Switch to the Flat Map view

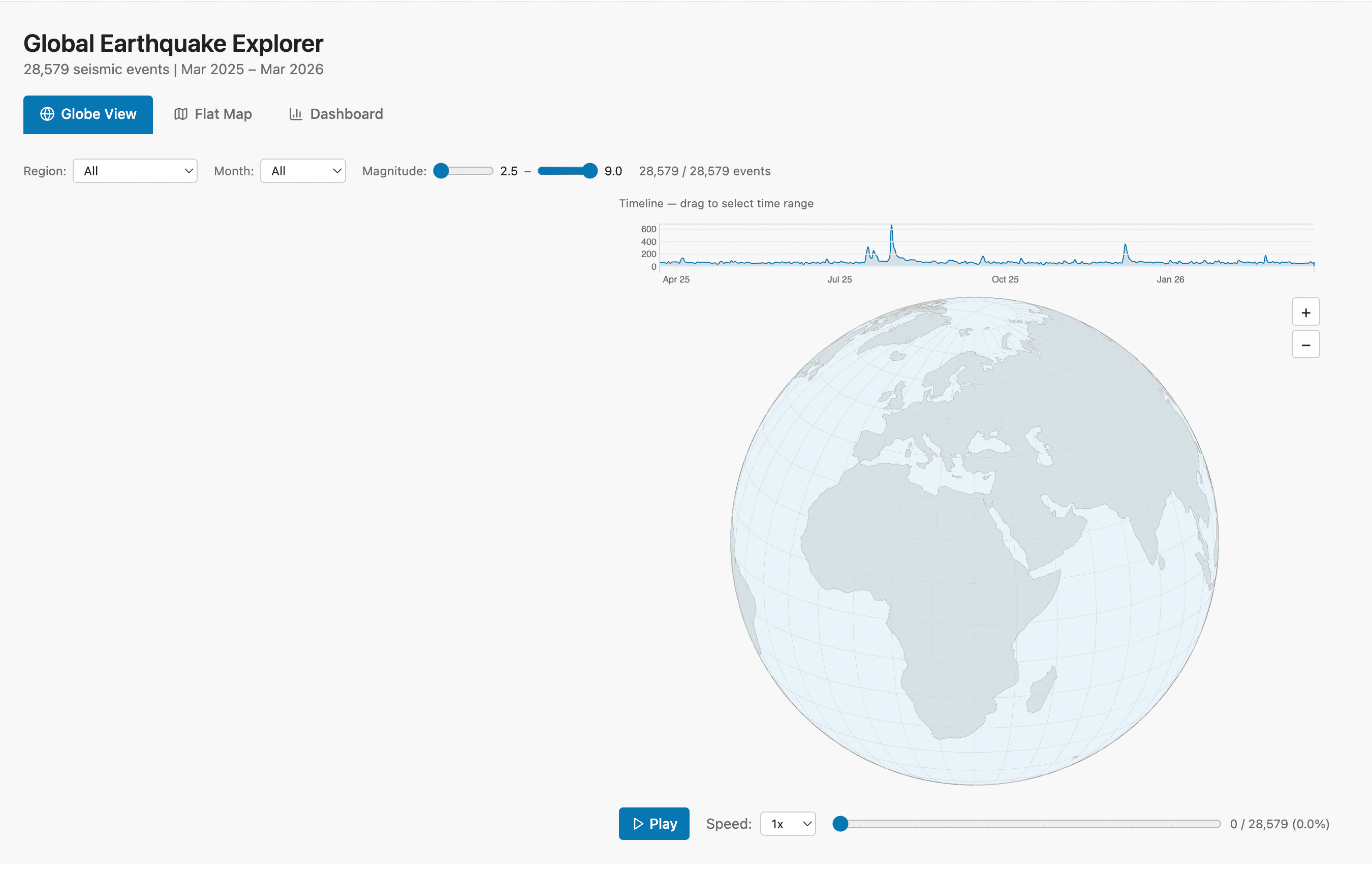[213, 114]
